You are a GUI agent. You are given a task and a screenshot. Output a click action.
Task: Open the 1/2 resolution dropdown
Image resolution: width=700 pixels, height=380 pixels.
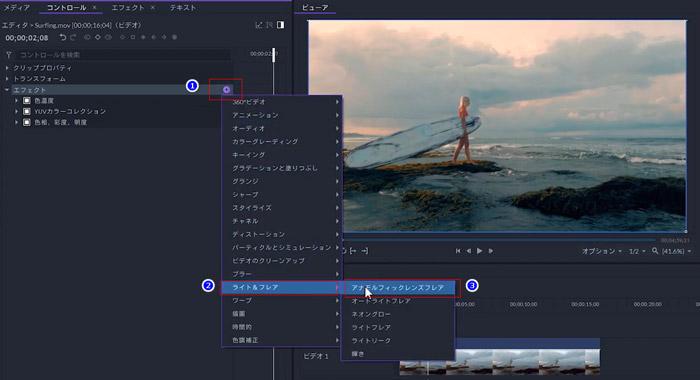click(637, 251)
